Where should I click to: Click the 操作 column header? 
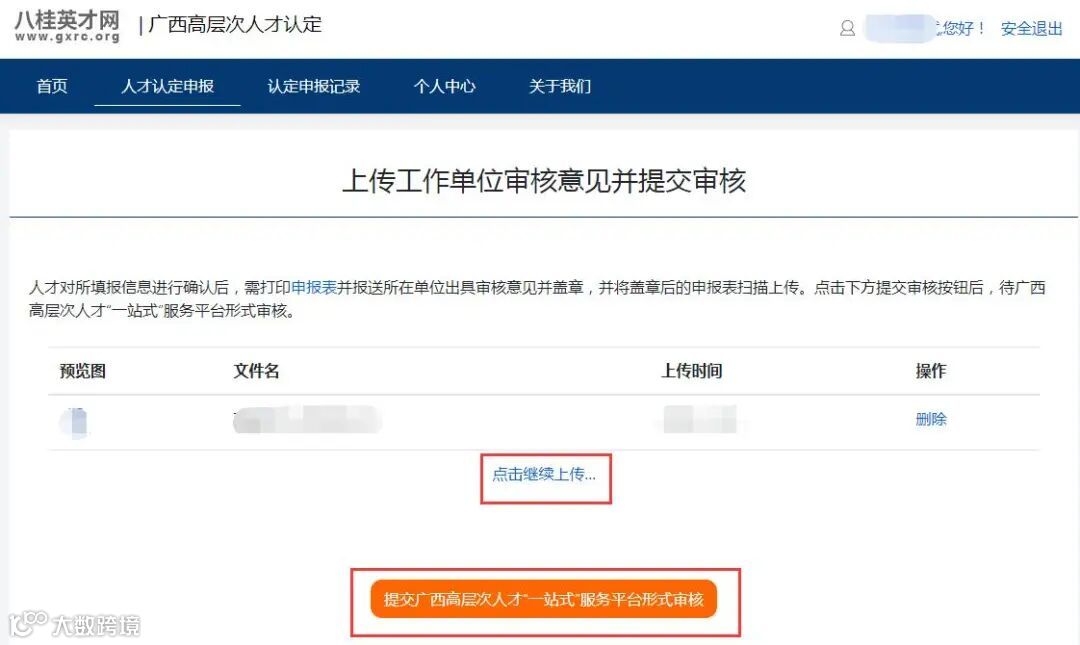[x=931, y=371]
